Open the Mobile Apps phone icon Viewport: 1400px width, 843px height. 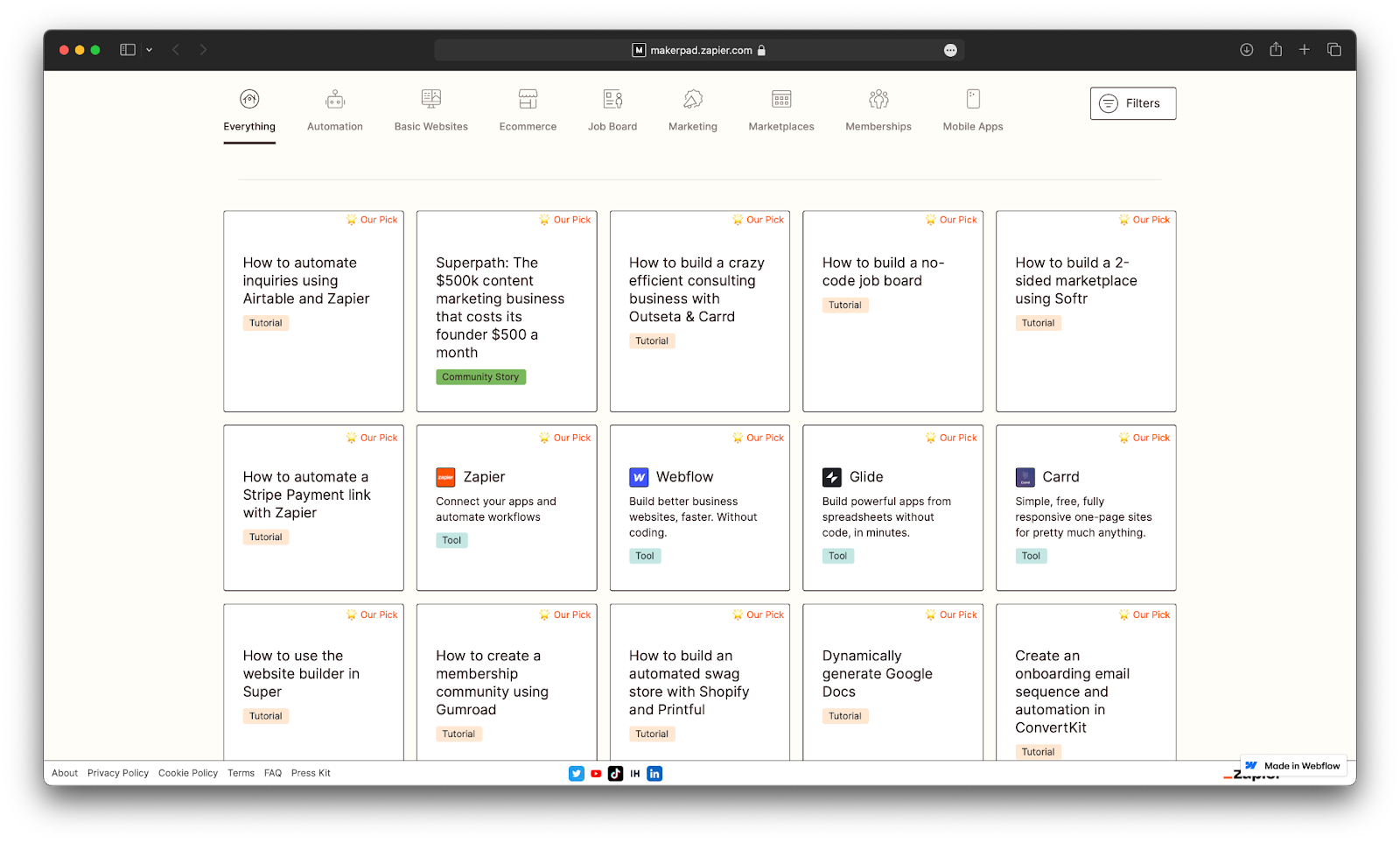click(973, 99)
